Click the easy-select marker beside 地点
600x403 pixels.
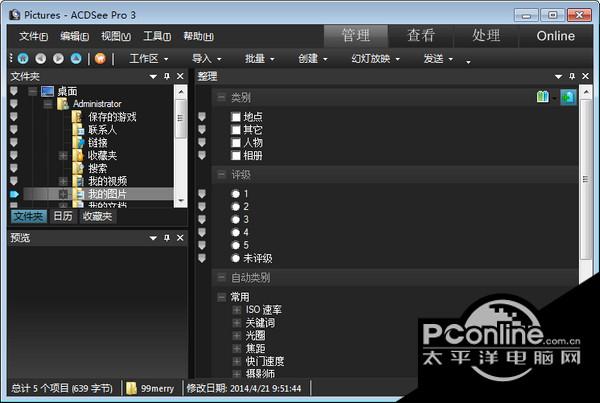tap(202, 117)
